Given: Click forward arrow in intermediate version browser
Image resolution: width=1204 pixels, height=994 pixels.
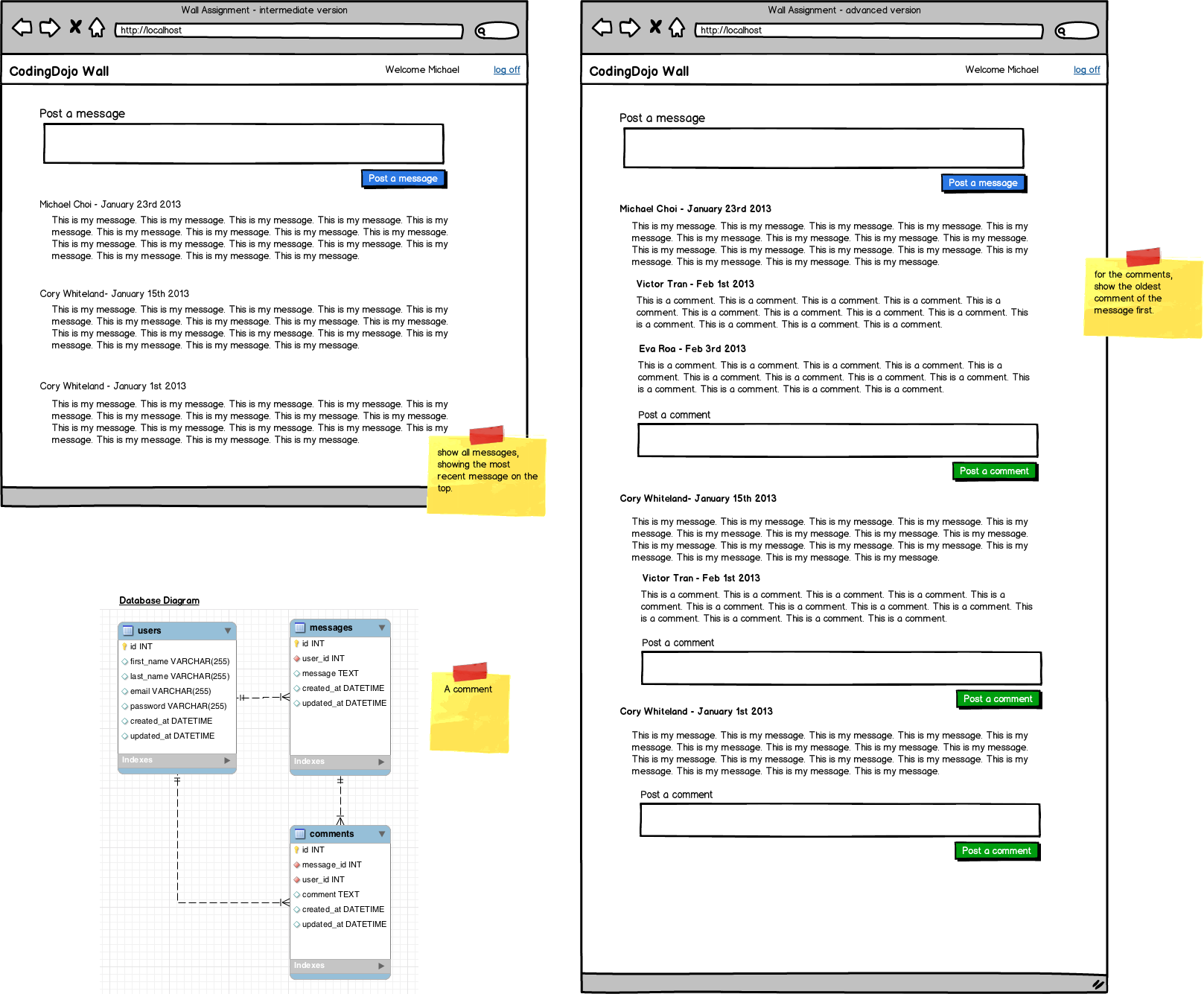Looking at the screenshot, I should [x=50, y=28].
